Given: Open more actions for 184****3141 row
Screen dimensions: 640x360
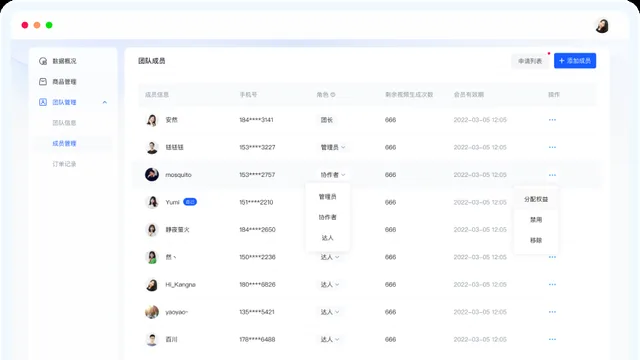Looking at the screenshot, I should click(x=552, y=120).
